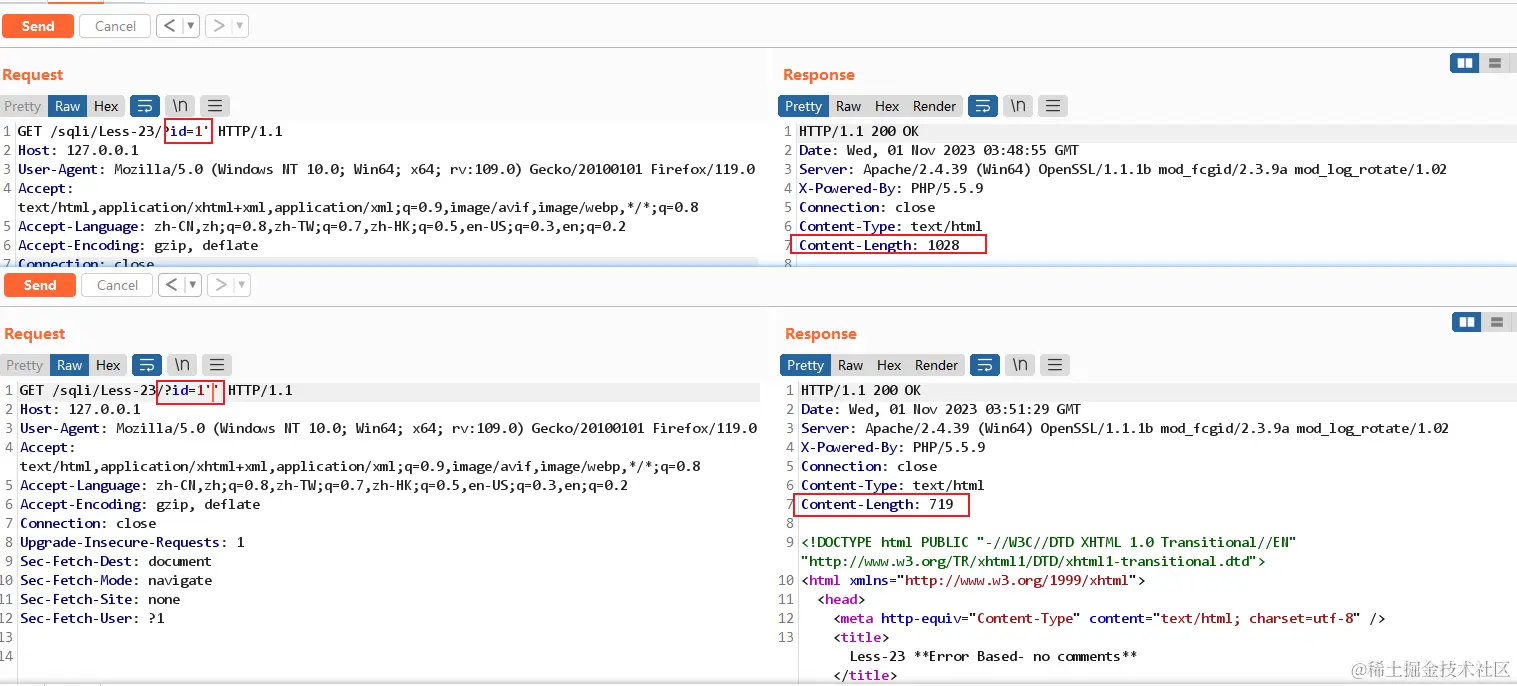Select Pretty tab of upper Request

pyautogui.click(x=23, y=106)
